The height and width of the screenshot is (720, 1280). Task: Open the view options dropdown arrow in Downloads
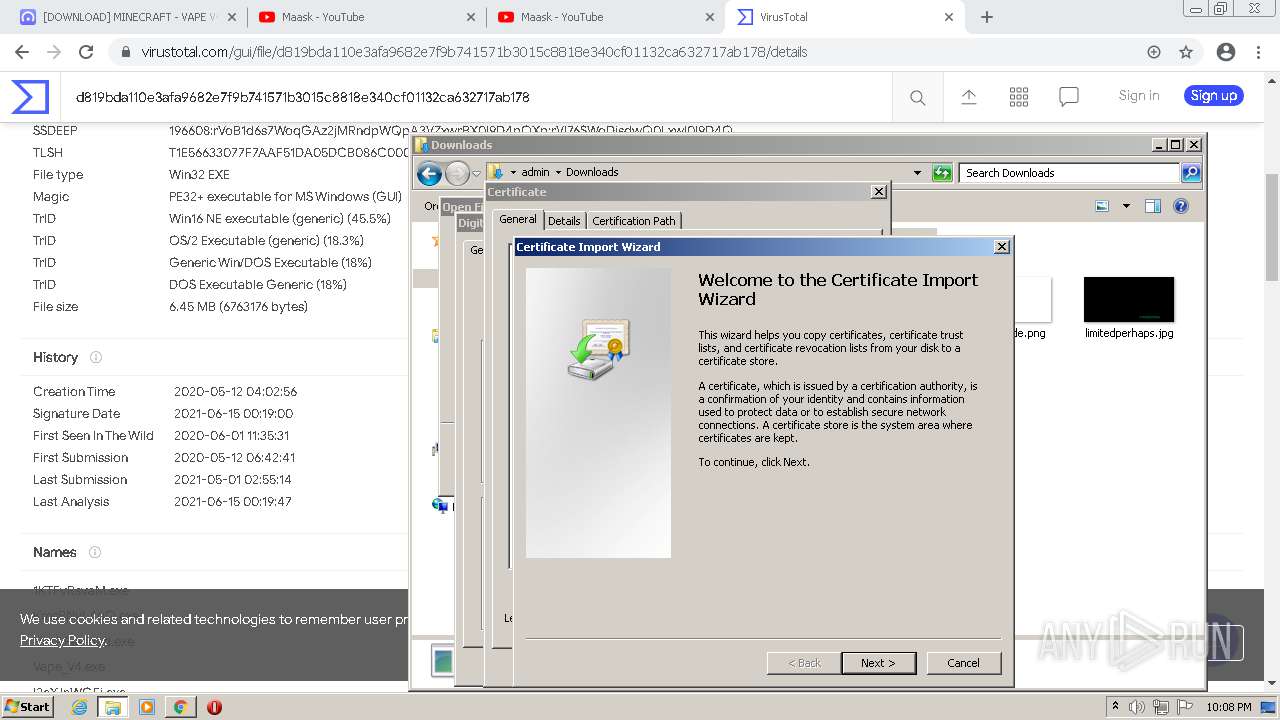pos(1126,206)
